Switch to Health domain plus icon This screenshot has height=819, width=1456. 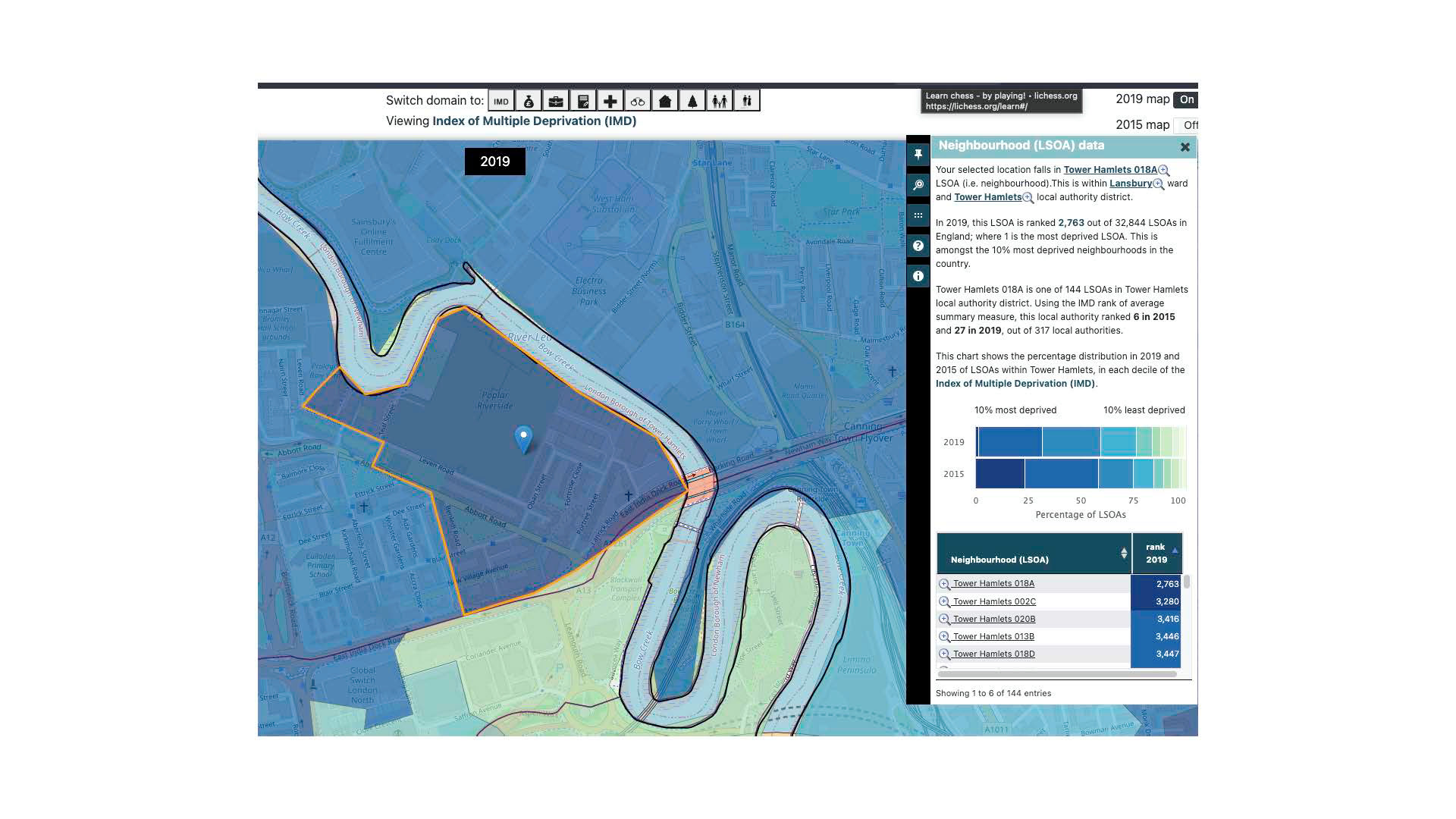tap(610, 101)
